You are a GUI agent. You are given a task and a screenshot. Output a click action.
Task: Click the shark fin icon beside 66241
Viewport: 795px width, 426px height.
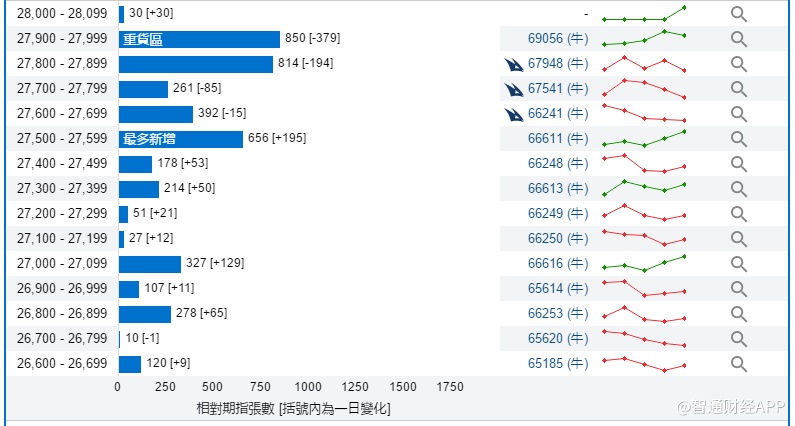[515, 114]
